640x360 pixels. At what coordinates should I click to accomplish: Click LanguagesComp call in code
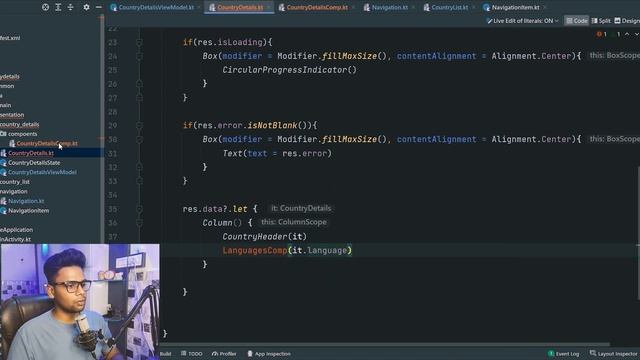(255, 250)
